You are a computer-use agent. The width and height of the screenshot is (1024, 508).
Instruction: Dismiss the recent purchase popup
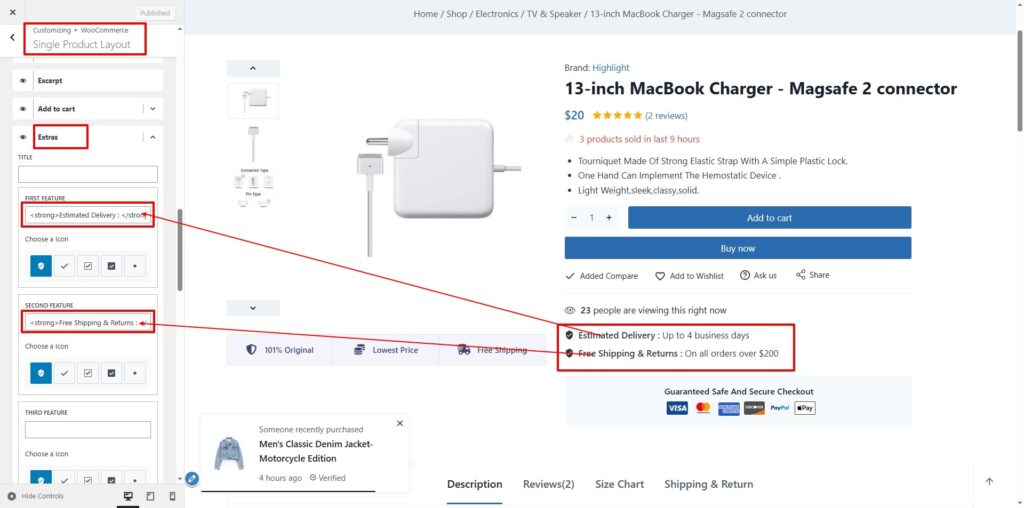click(400, 423)
